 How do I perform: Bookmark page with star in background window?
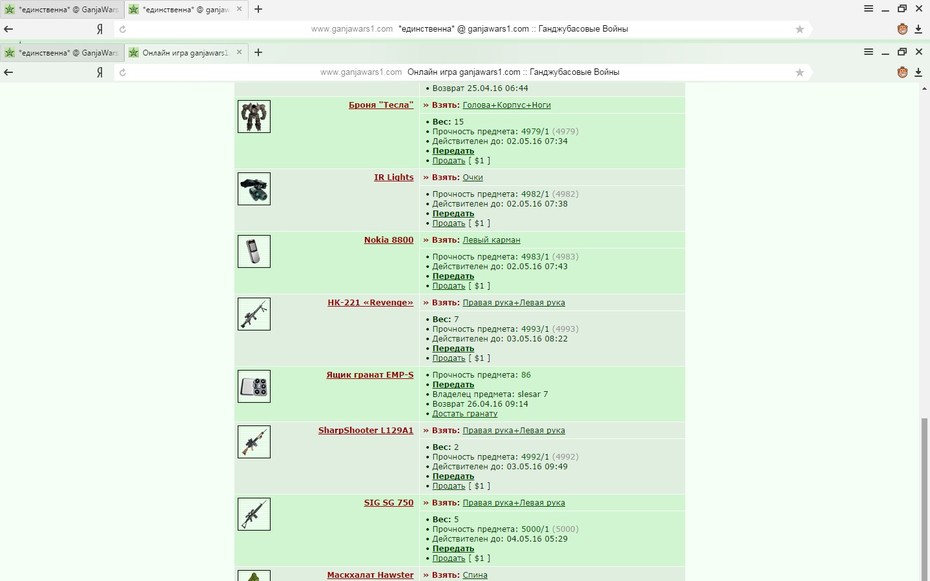click(800, 29)
